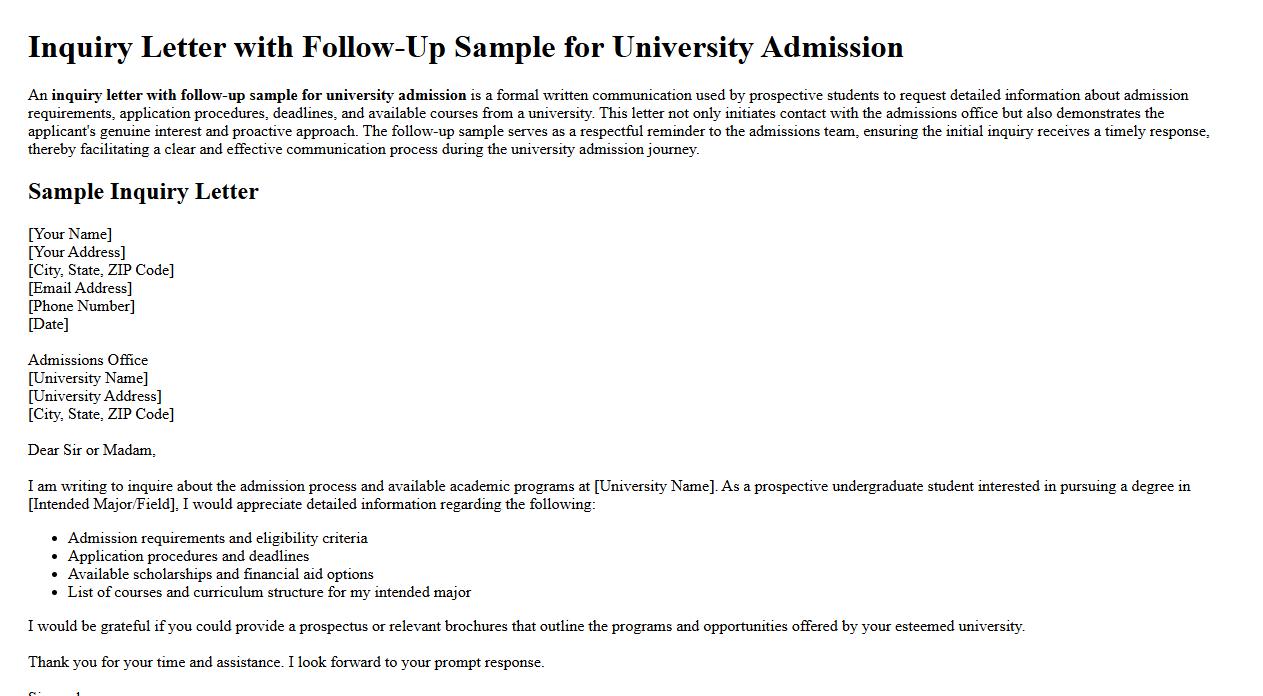The height and width of the screenshot is (696, 1263).
Task: Click the Thank you for your time sentence
Action: point(286,662)
